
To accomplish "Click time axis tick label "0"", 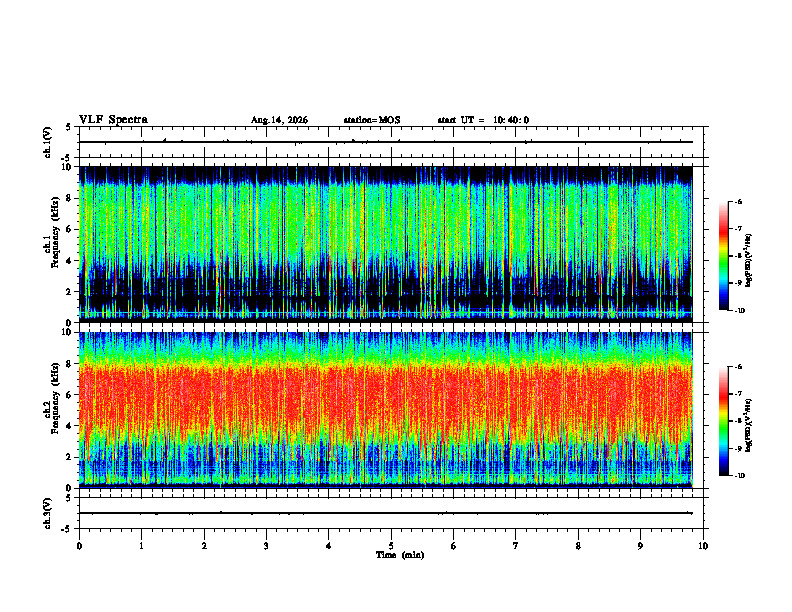I will pyautogui.click(x=79, y=546).
